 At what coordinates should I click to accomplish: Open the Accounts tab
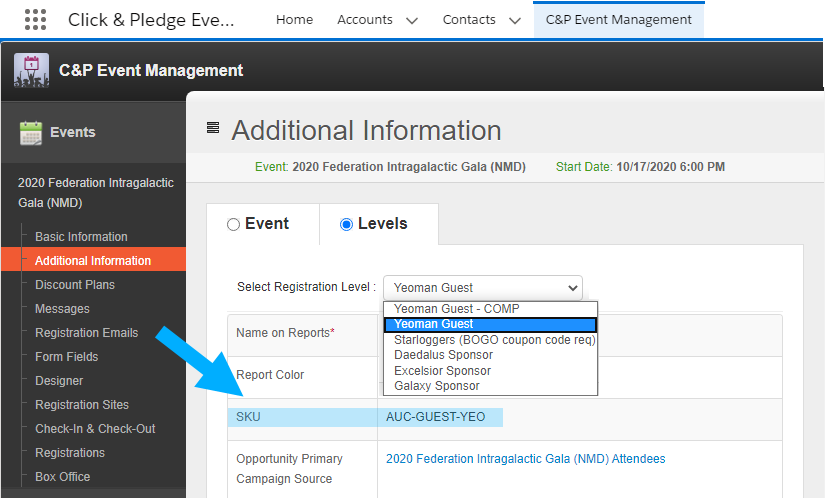coord(365,19)
